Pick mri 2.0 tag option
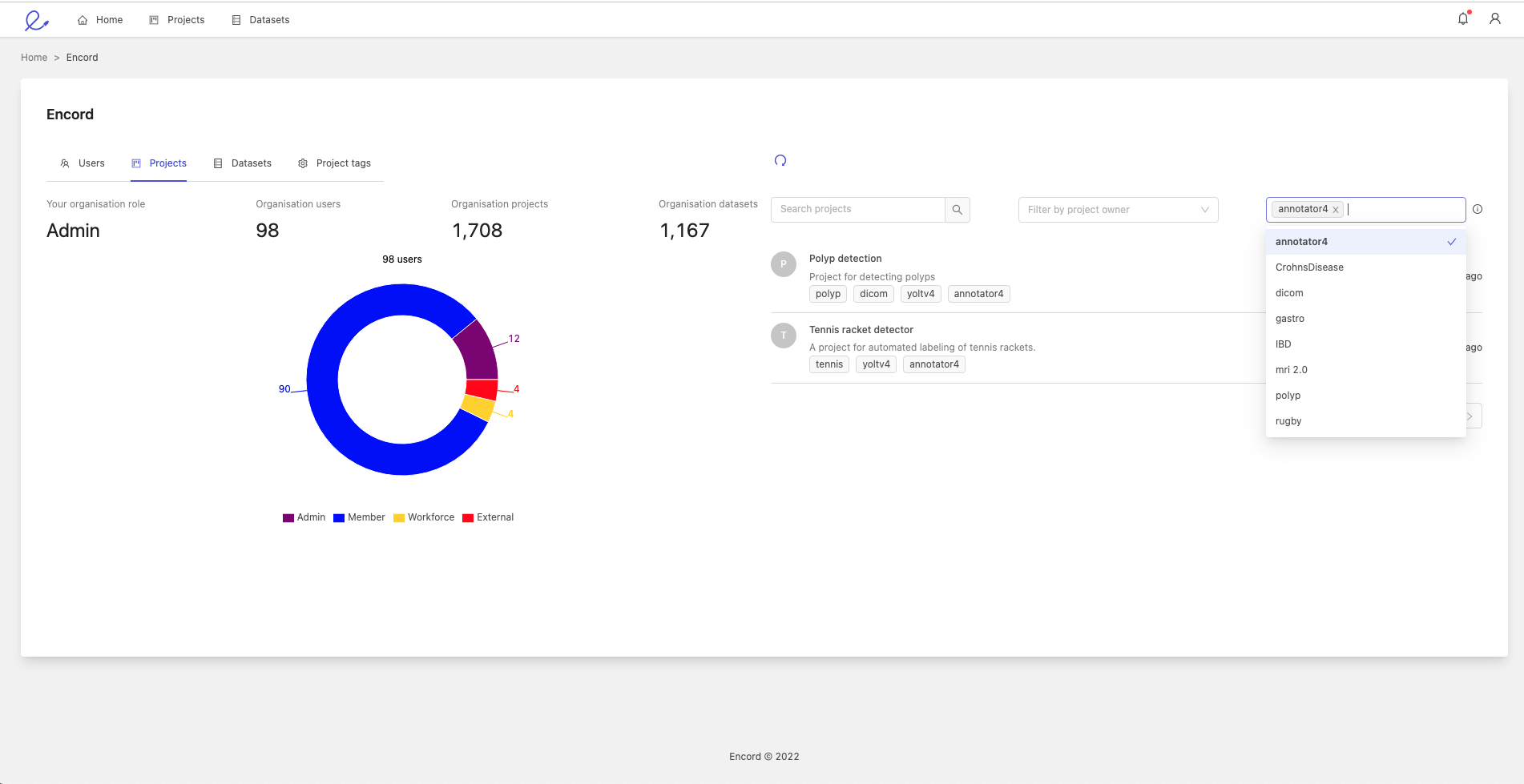The width and height of the screenshot is (1524, 784). 1365,370
